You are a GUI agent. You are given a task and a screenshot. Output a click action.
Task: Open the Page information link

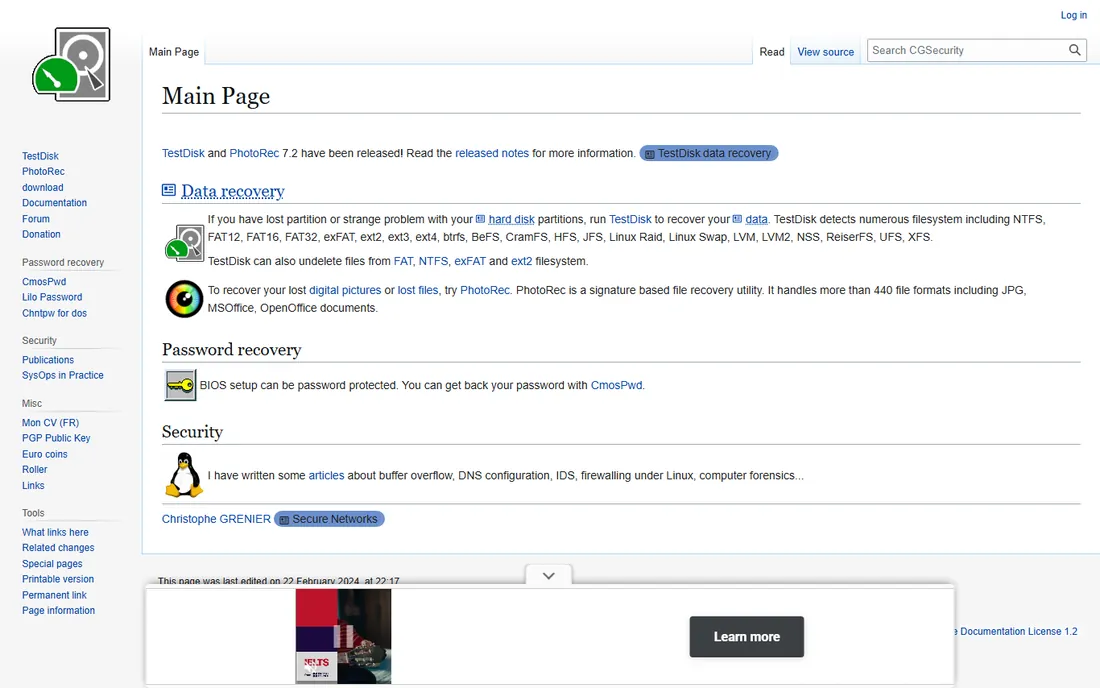pyautogui.click(x=58, y=610)
